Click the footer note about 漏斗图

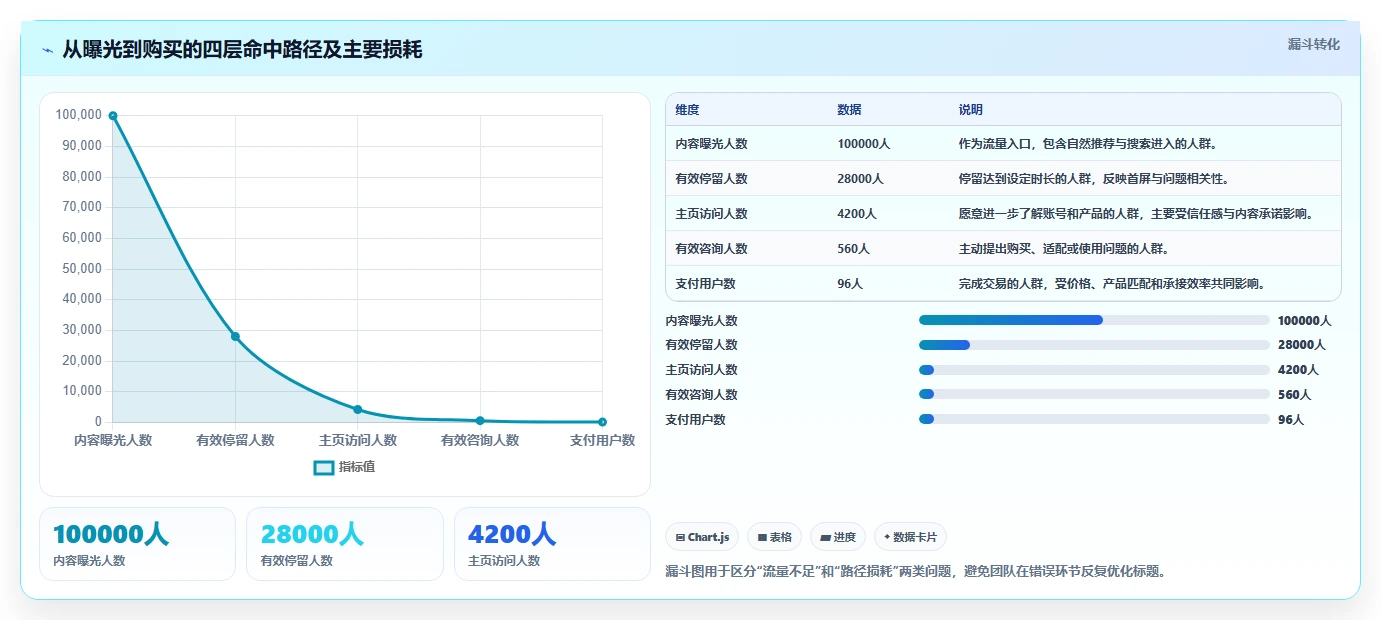click(915, 572)
